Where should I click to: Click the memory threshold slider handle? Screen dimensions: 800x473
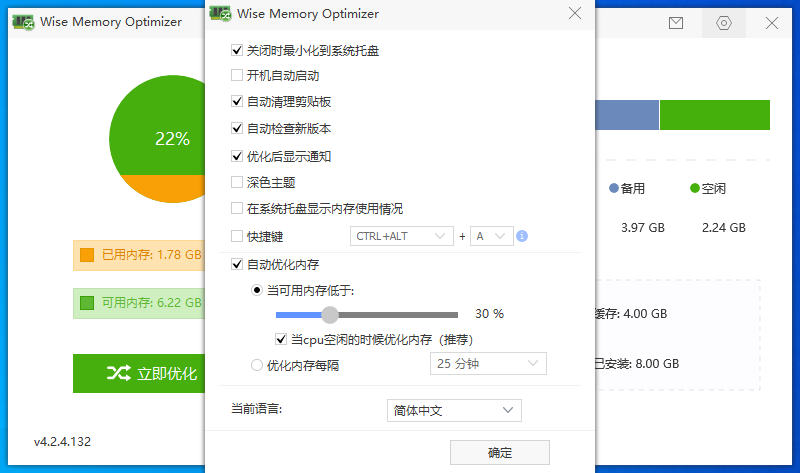[x=330, y=315]
